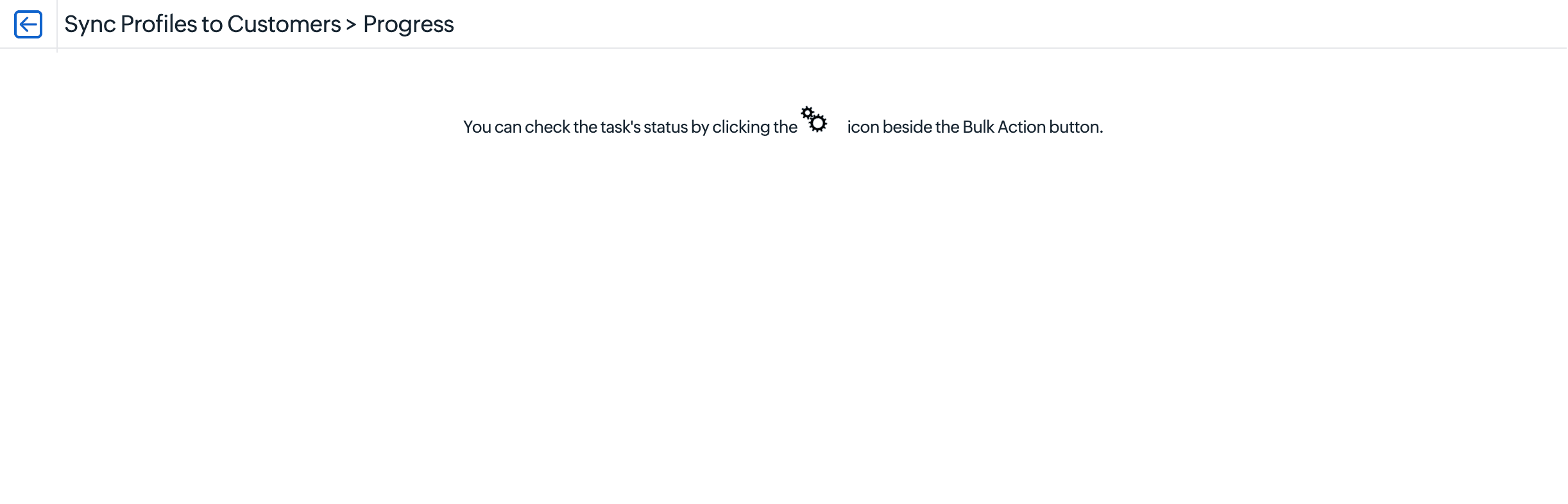Screen dimensions: 1568x504
Task: Click the gears icon in the status message
Action: [814, 119]
